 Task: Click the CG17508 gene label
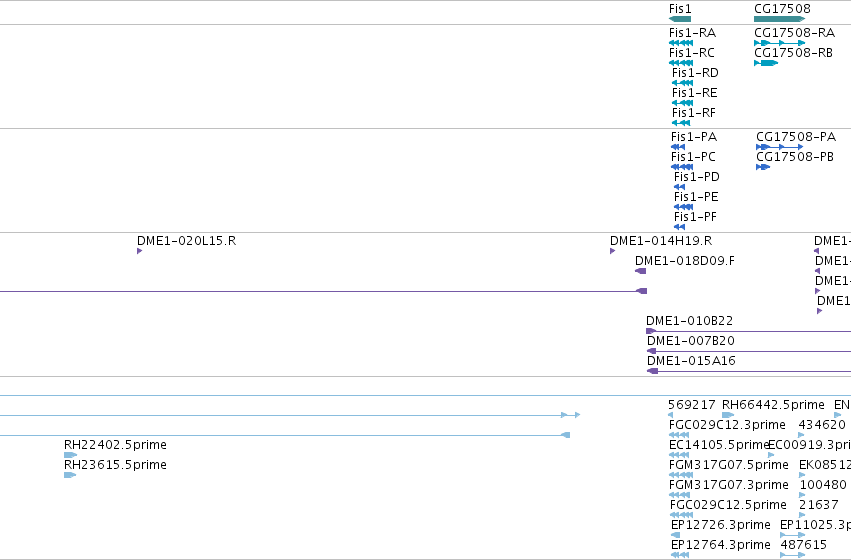782,9
